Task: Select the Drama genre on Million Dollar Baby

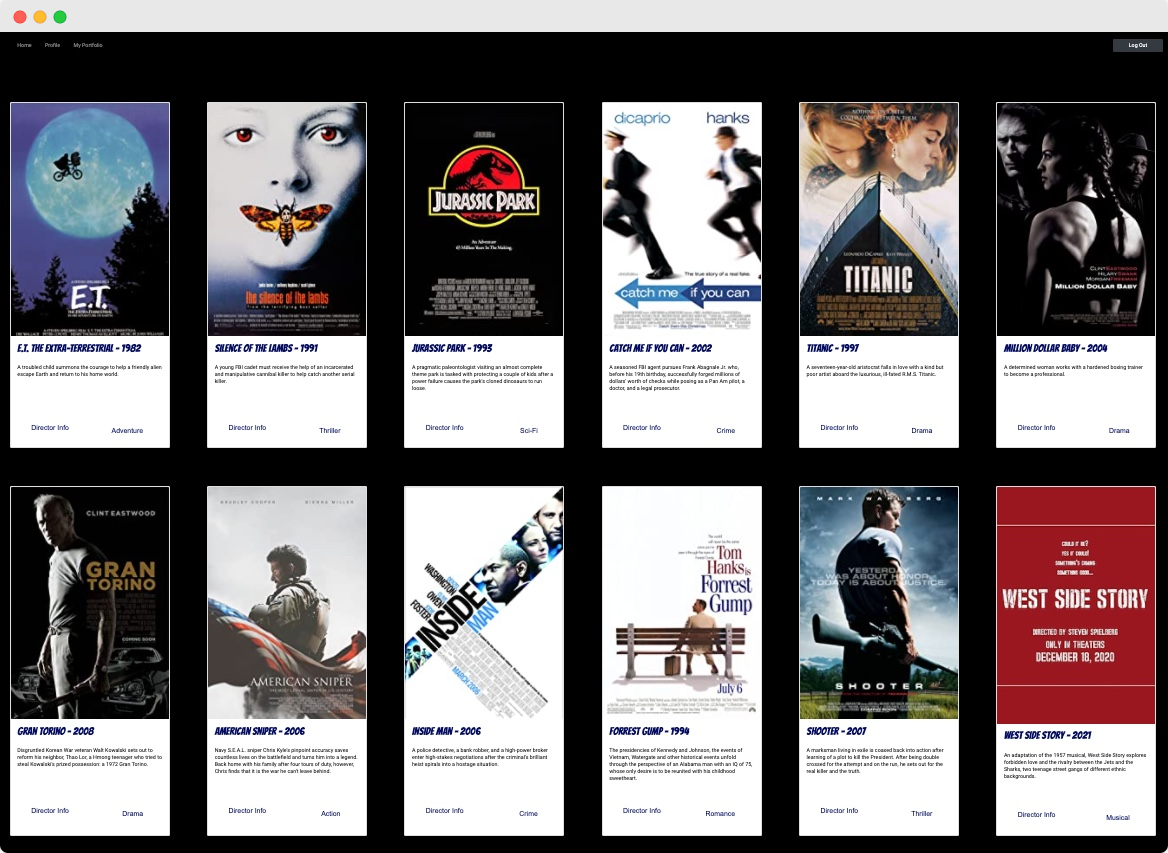Action: pos(1119,431)
